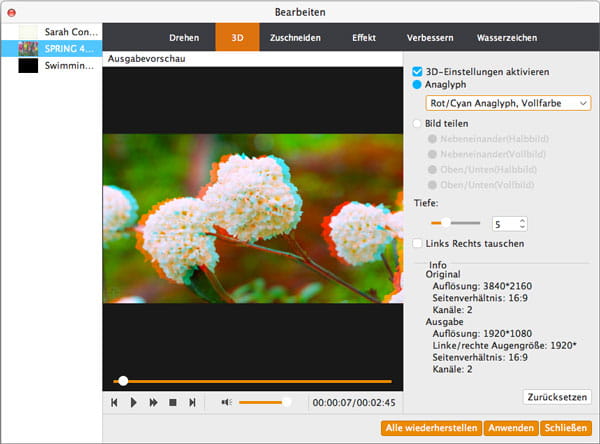Choose Oben/Unten(Halbbild) option

point(432,170)
